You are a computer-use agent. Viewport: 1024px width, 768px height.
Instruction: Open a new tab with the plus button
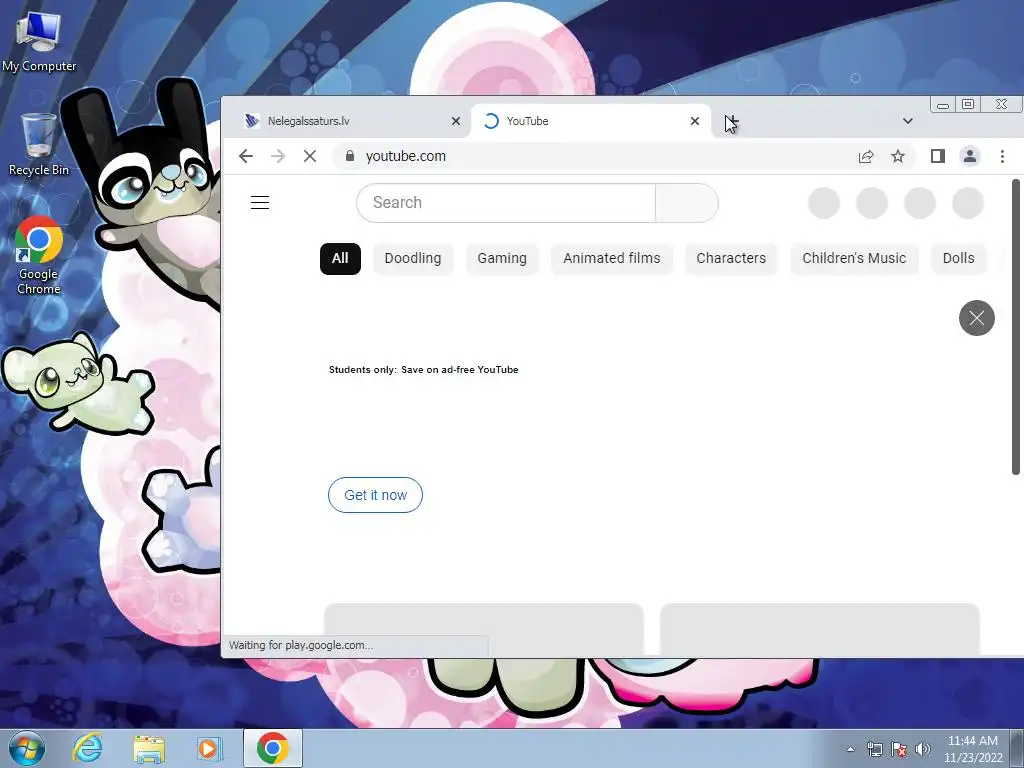coord(731,121)
